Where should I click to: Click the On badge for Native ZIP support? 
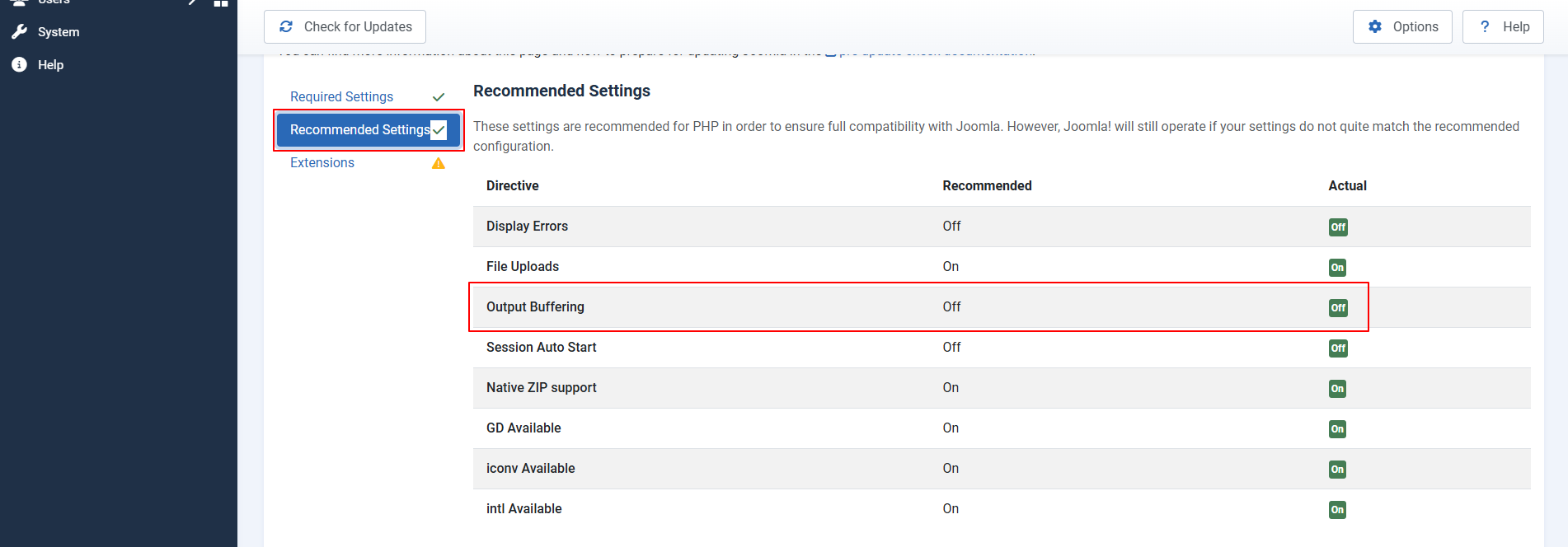click(x=1337, y=389)
